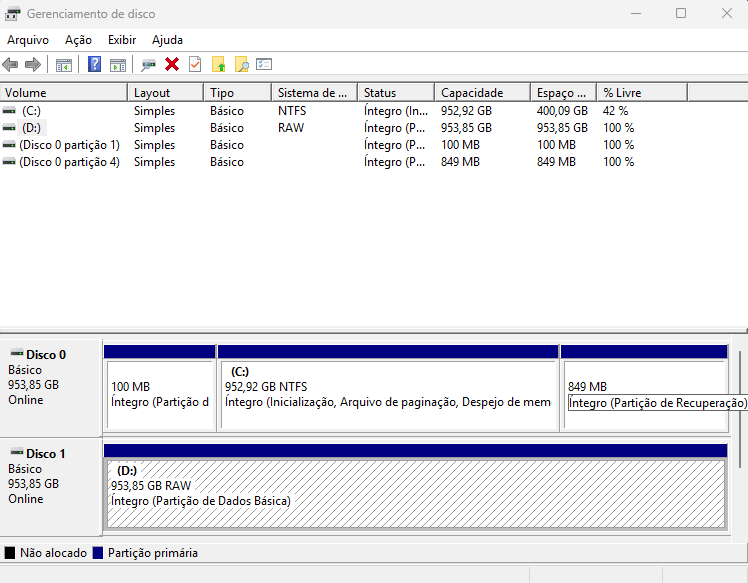Click the Não alocado legend label
The image size is (748, 583).
(x=53, y=553)
